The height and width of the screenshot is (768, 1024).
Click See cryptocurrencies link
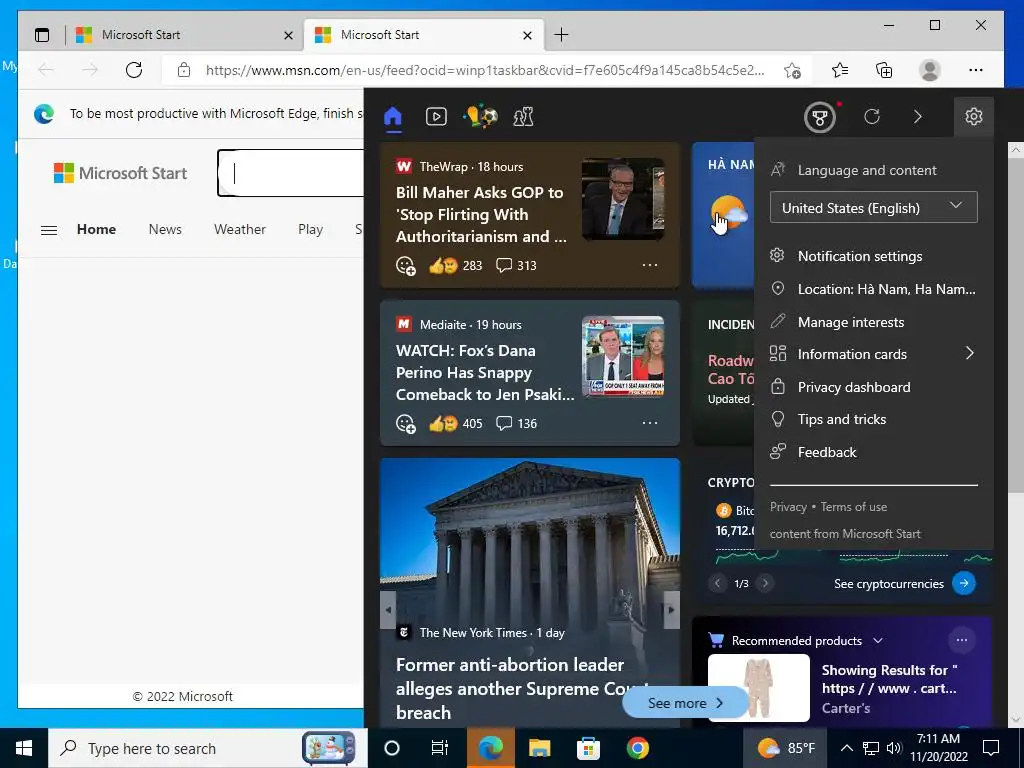[x=904, y=583]
